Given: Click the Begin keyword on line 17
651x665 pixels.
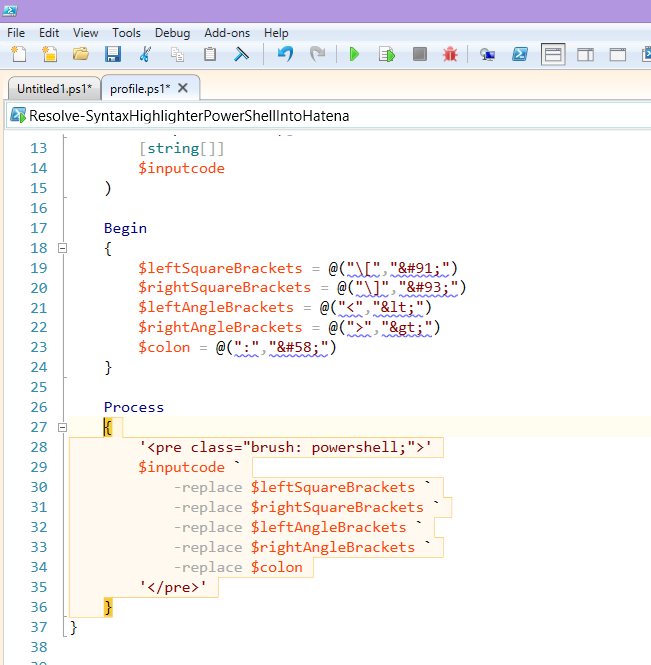Looking at the screenshot, I should [x=125, y=228].
